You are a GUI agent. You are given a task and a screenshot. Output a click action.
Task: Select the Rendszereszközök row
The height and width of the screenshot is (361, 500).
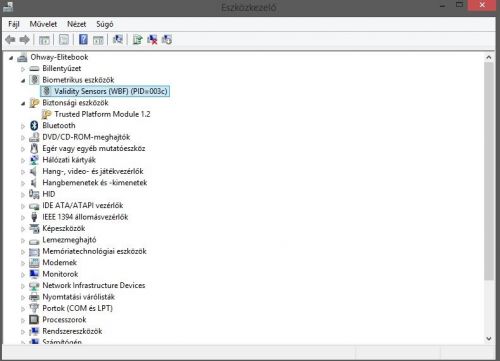point(72,331)
